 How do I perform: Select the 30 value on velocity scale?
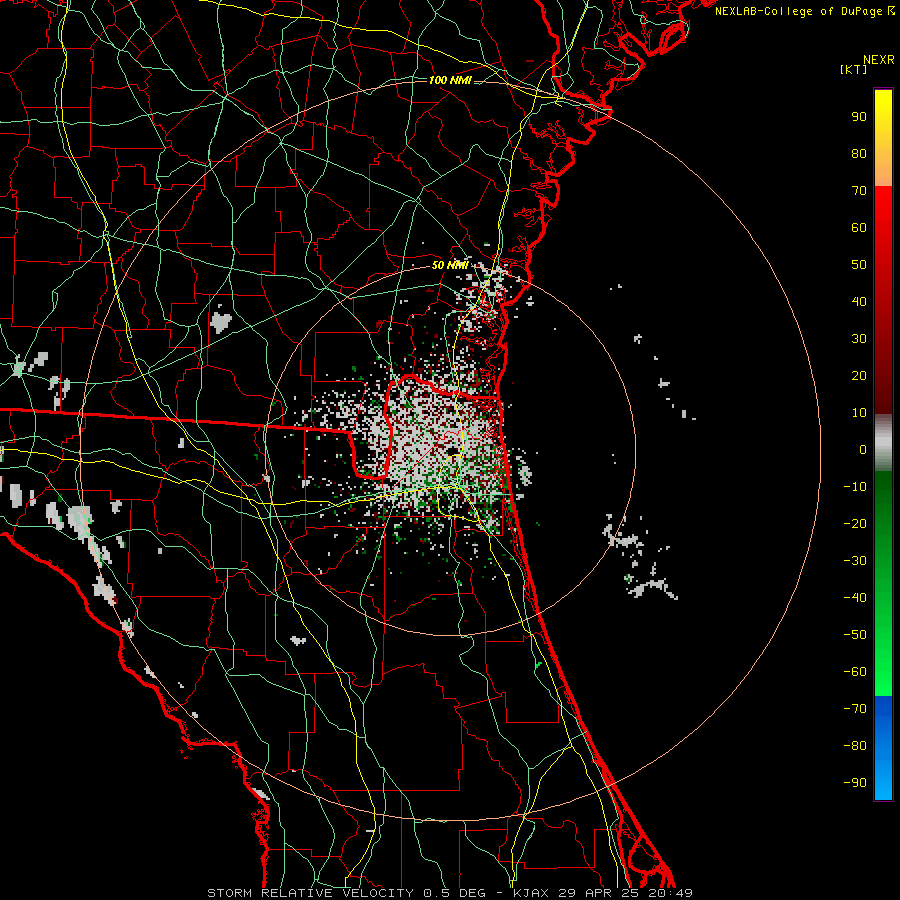click(x=859, y=339)
